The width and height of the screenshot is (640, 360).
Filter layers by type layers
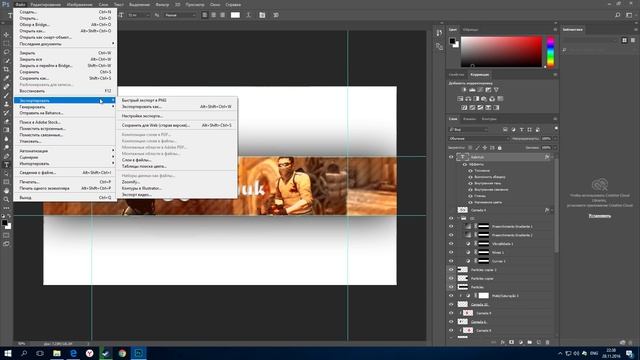(521, 129)
